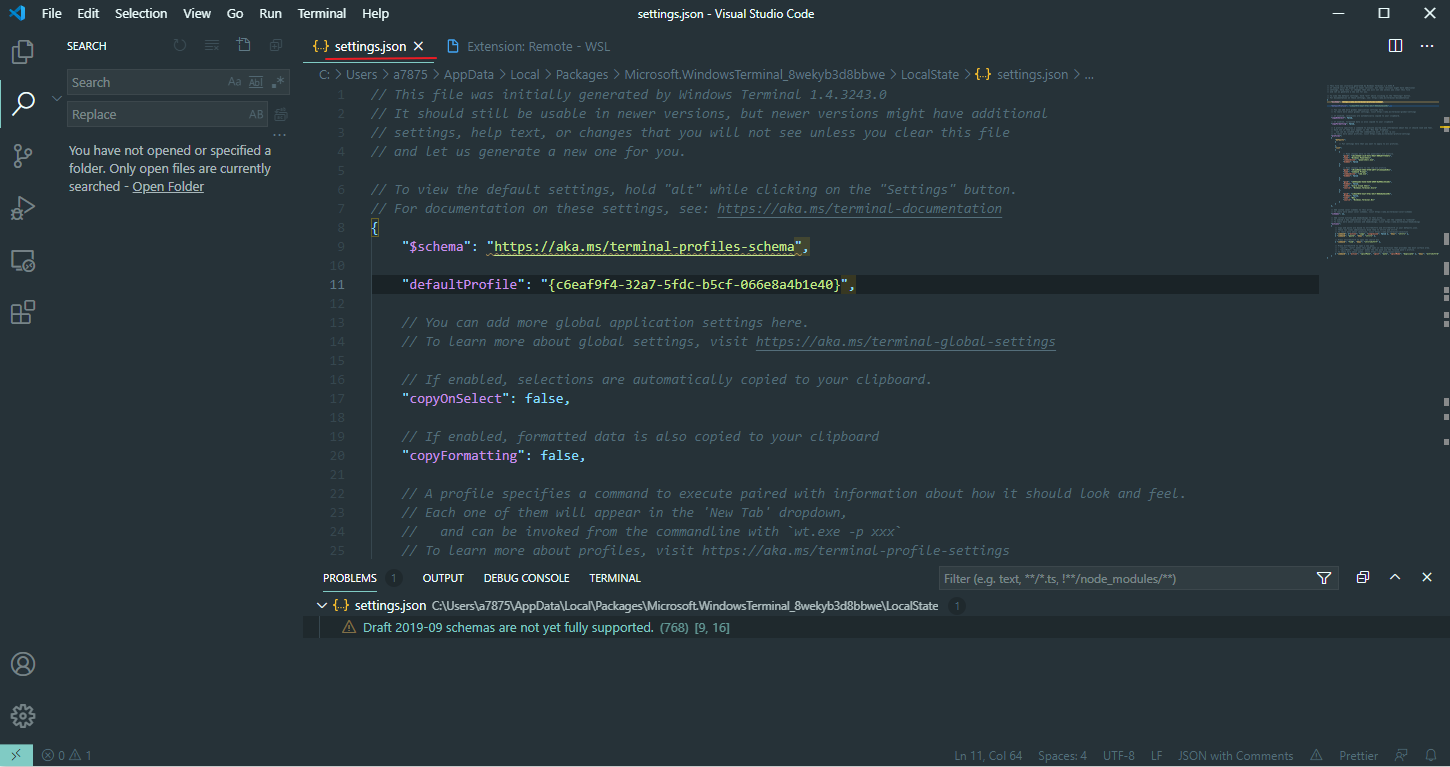Click the Microsoft.WindowsTerminal breadcrumb segment
1450x767 pixels.
[754, 74]
